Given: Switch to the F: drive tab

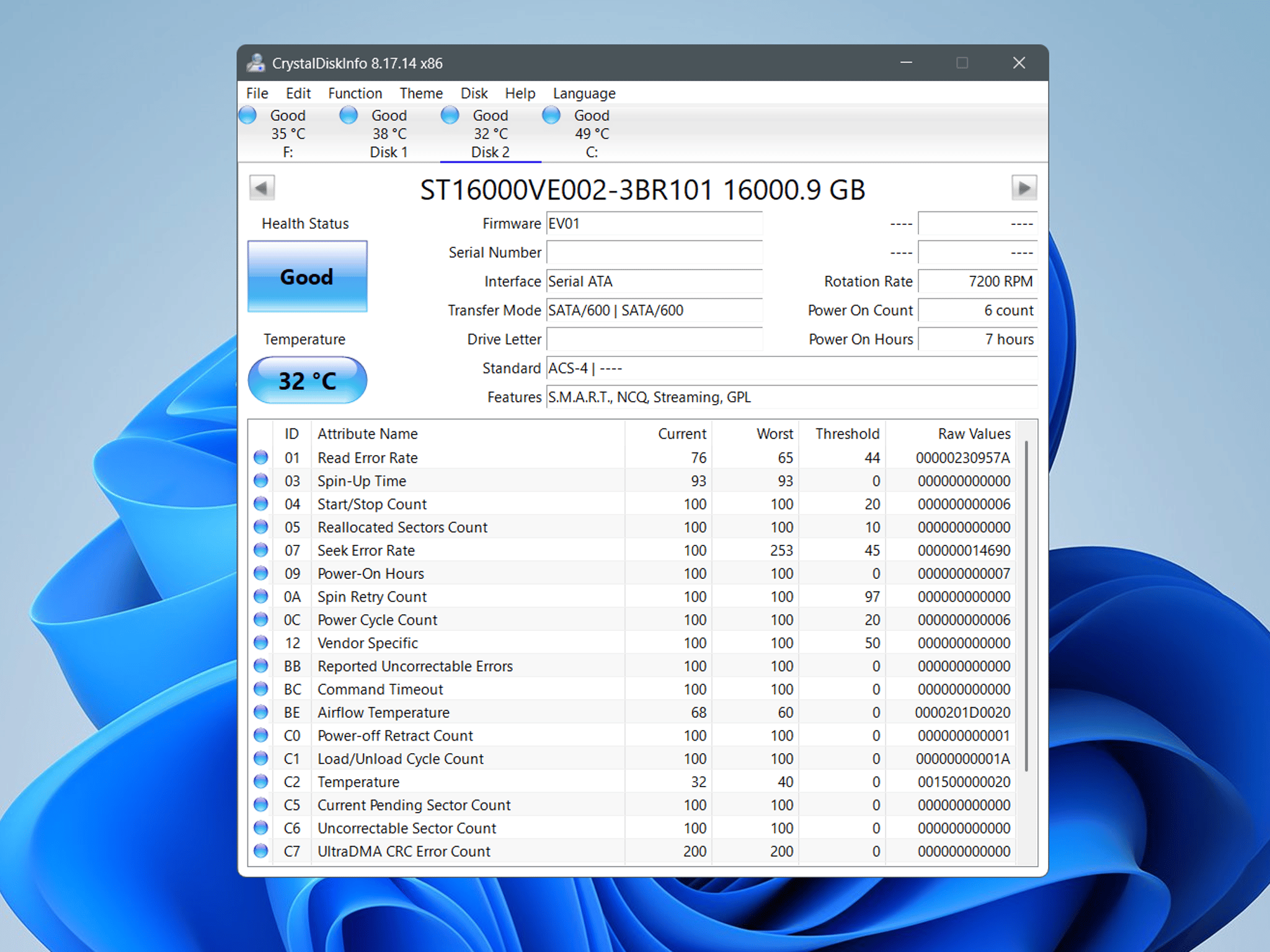Looking at the screenshot, I should tap(288, 134).
